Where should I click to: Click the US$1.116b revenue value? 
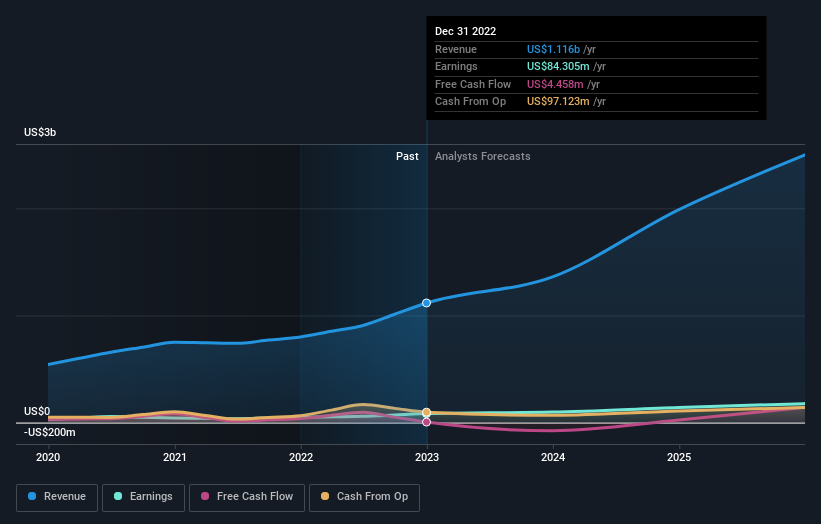[553, 49]
